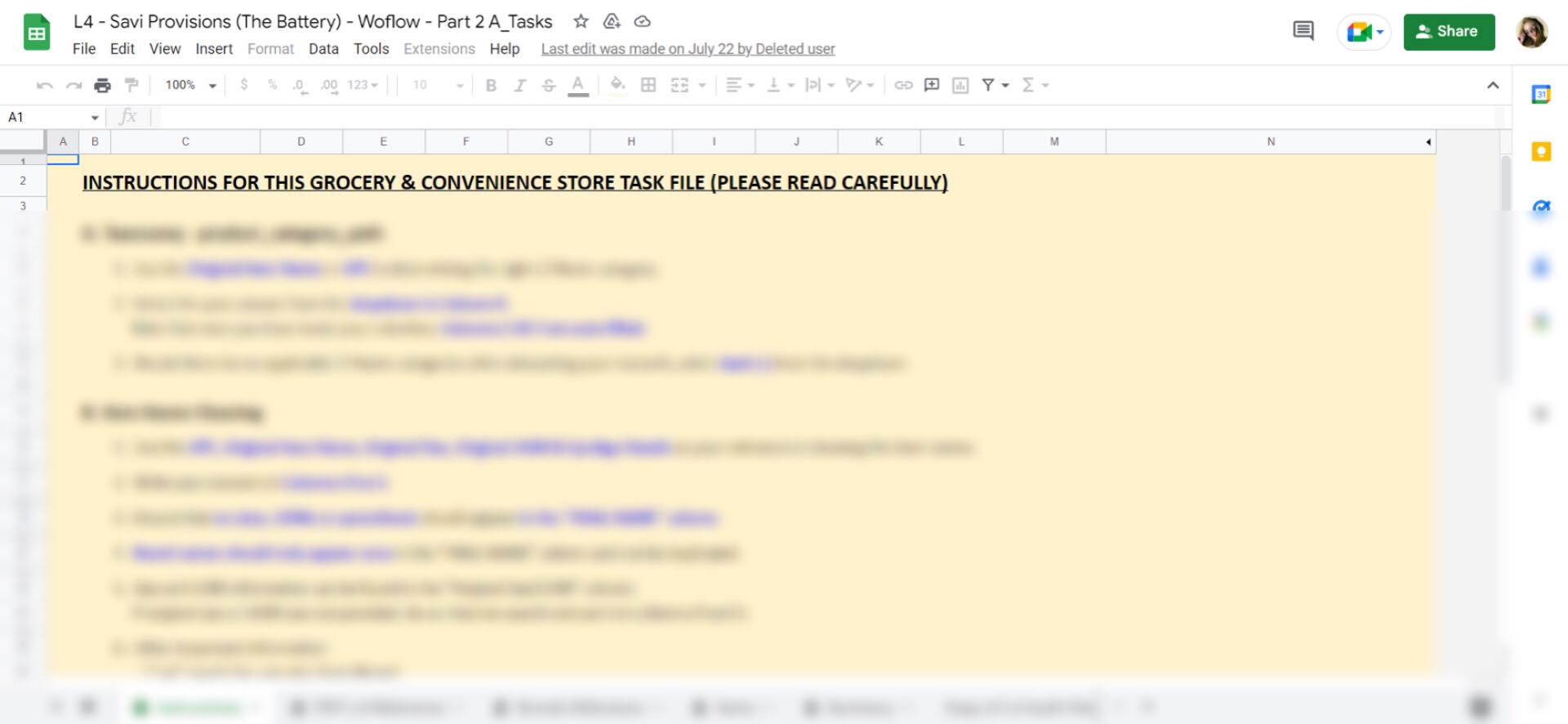1568x724 pixels.
Task: Select column C header
Action: (185, 141)
